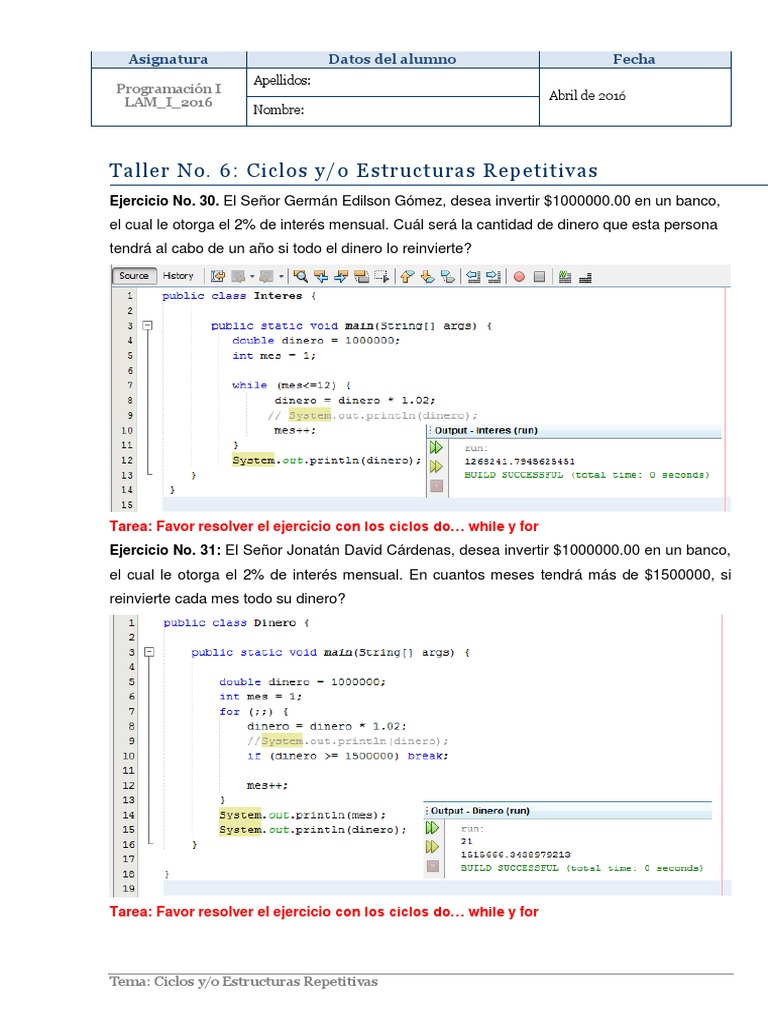Click the '21' result in Dinero output

click(x=466, y=841)
